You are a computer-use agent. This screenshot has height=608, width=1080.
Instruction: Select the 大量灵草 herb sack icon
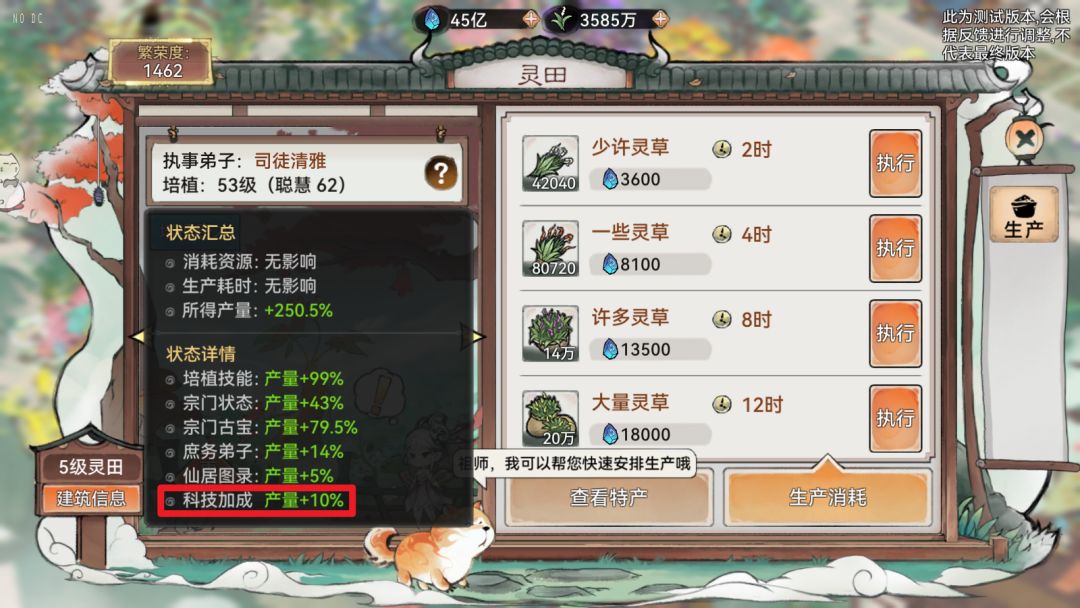550,419
